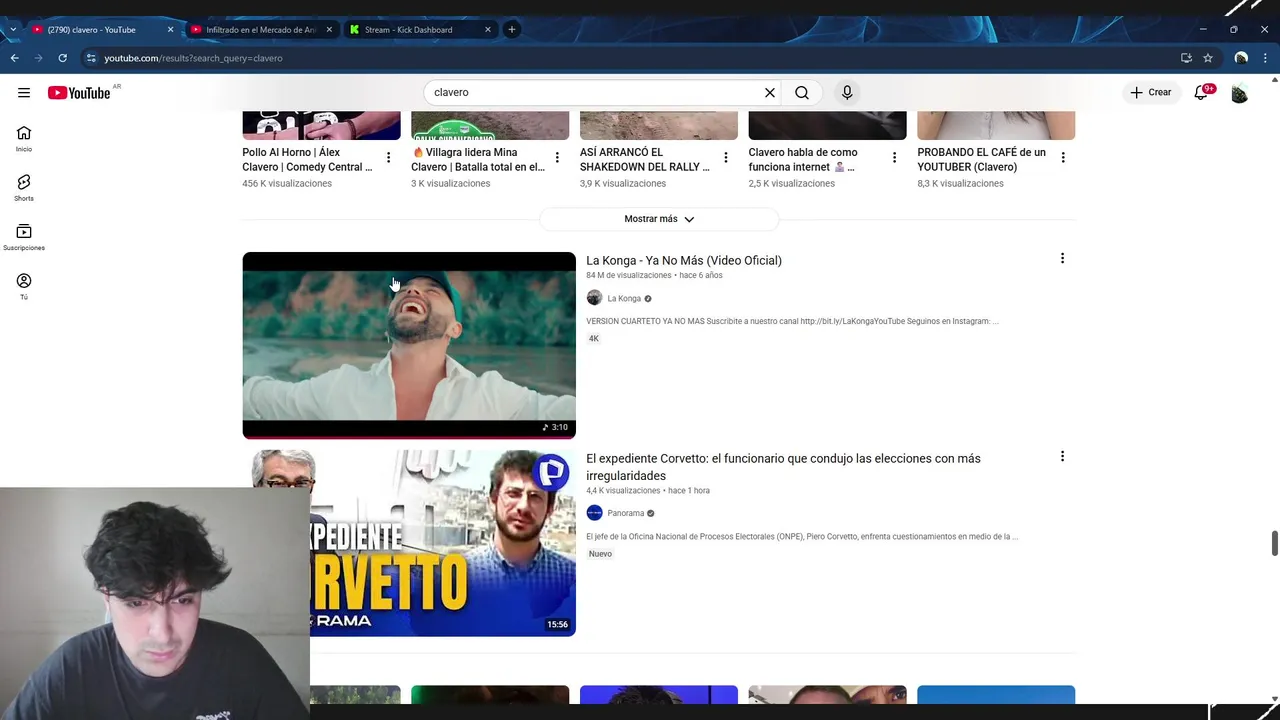Viewport: 1280px width, 720px height.
Task: Click the magnifier search button
Action: pos(802,93)
